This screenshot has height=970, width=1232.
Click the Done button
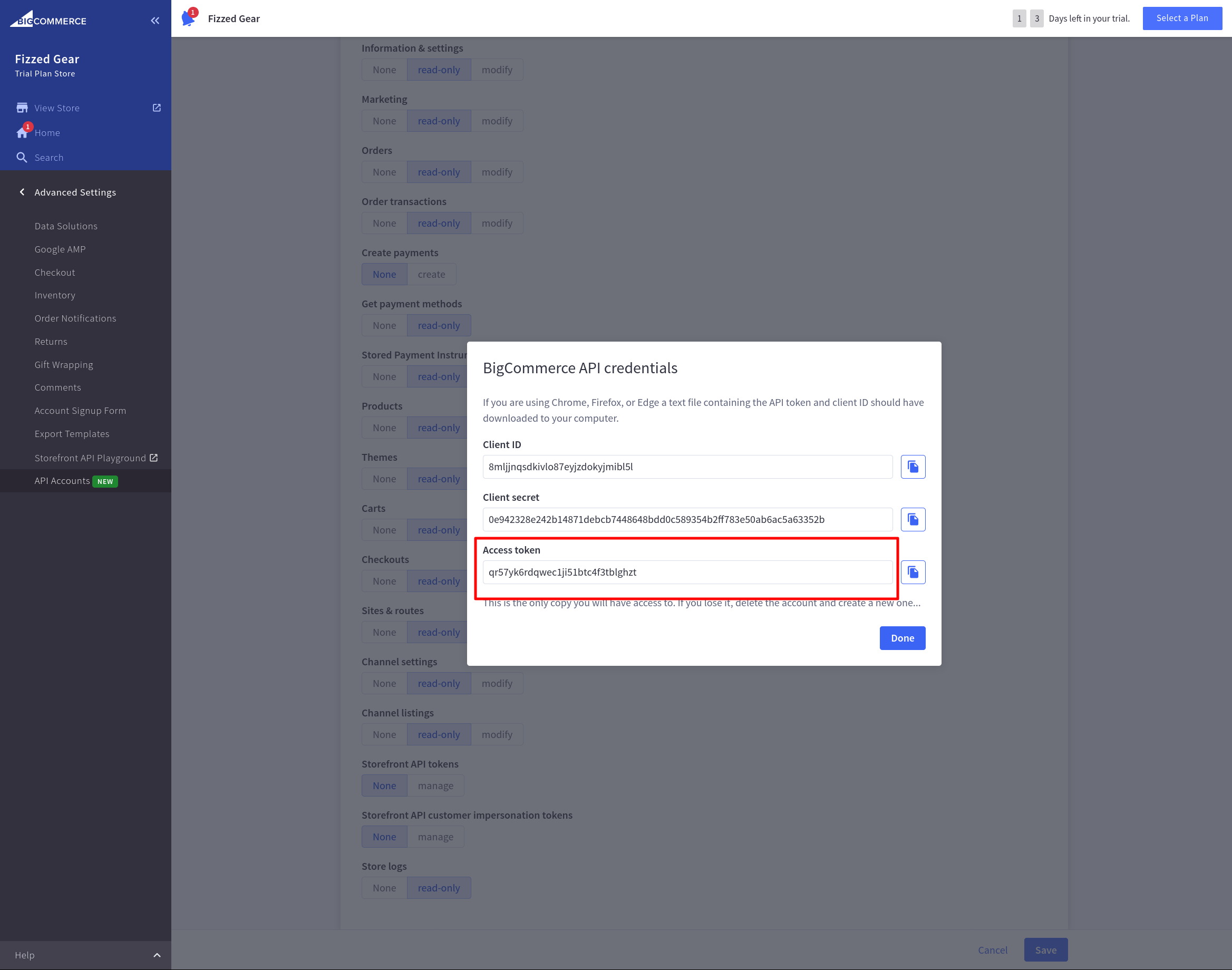(901, 638)
